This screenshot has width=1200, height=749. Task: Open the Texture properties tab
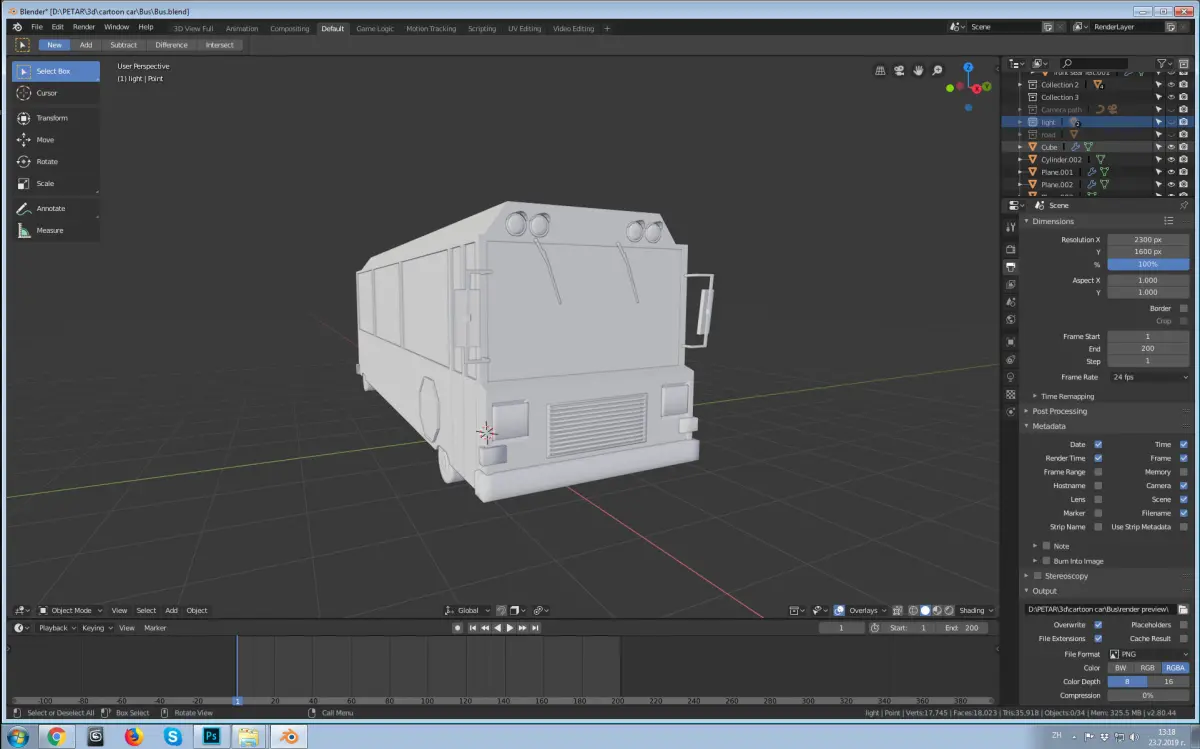(1011, 394)
